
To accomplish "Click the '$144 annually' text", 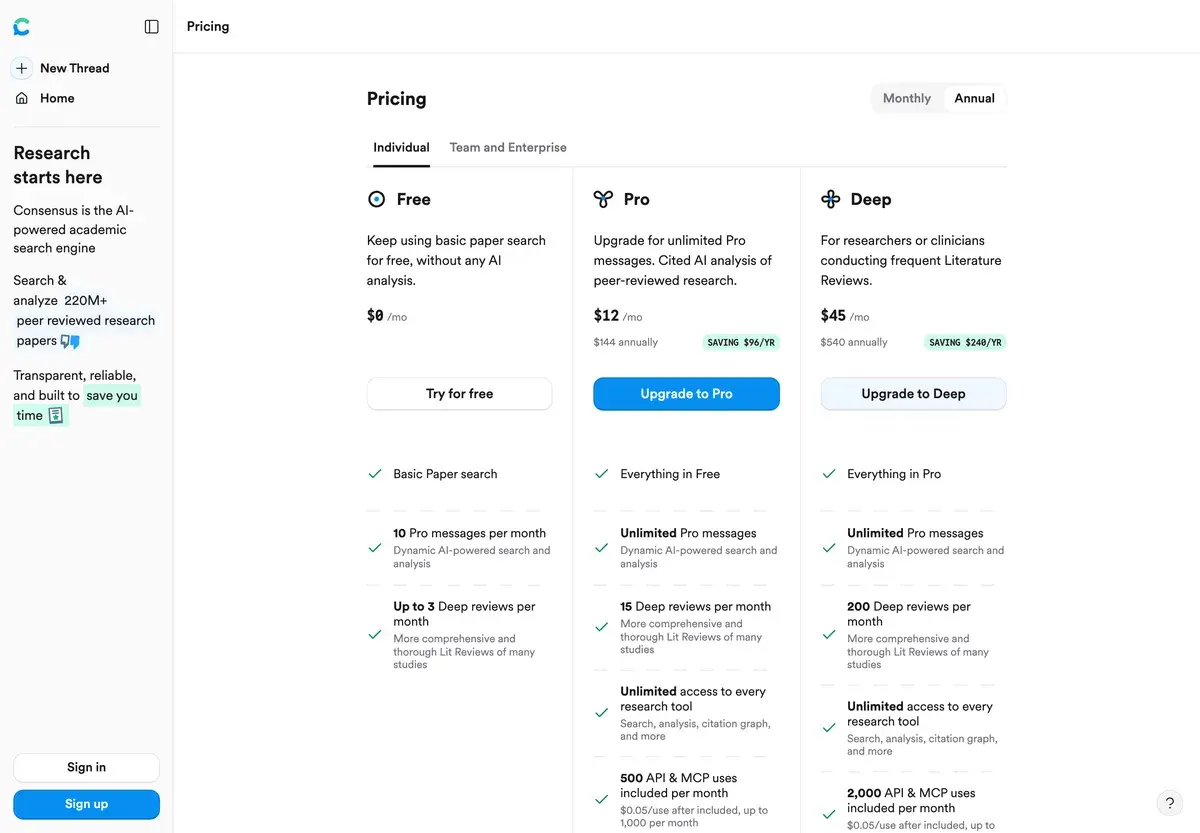I will pos(626,342).
